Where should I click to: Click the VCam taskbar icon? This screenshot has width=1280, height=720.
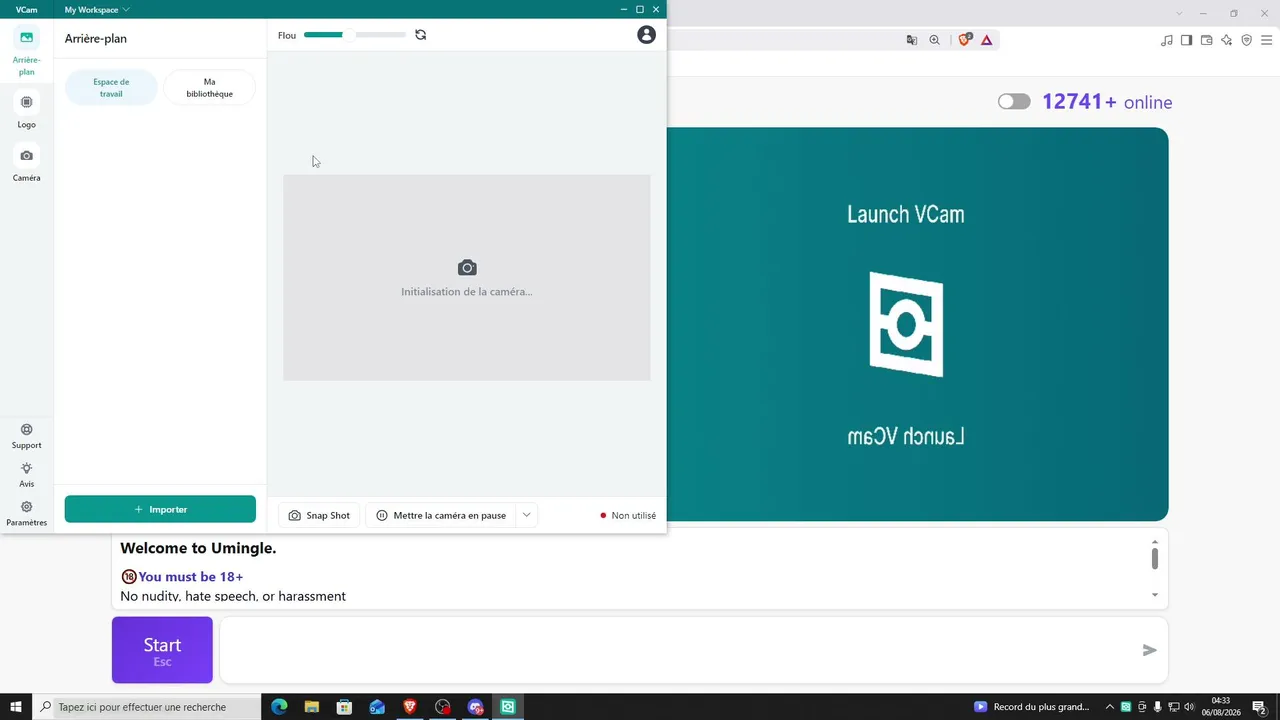pyautogui.click(x=508, y=707)
